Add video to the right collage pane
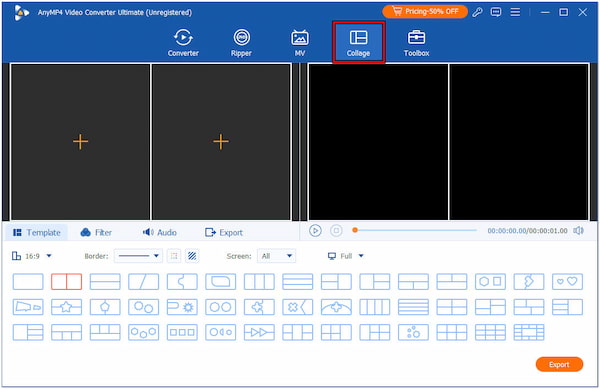600x389 pixels. pyautogui.click(x=221, y=142)
